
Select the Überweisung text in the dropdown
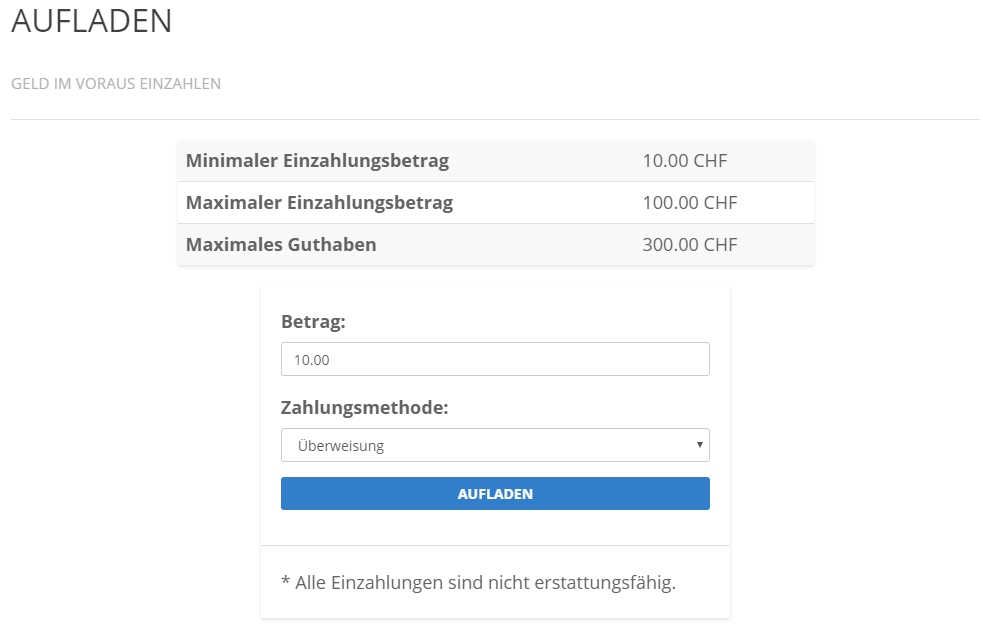[340, 446]
